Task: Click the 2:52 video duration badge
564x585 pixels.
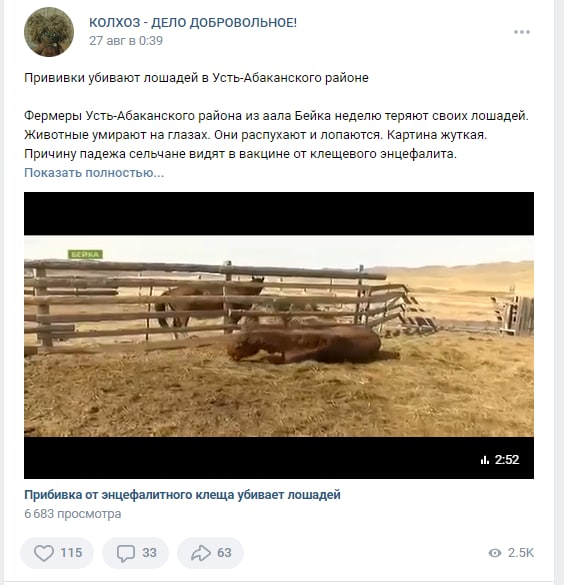Action: [507, 460]
